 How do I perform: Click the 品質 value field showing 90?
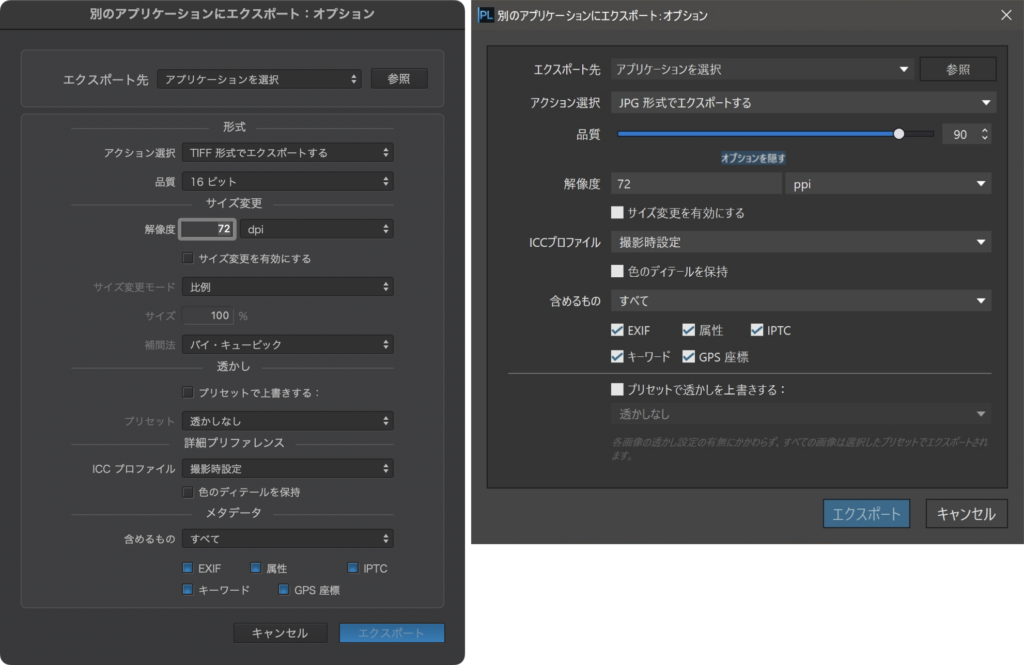960,134
